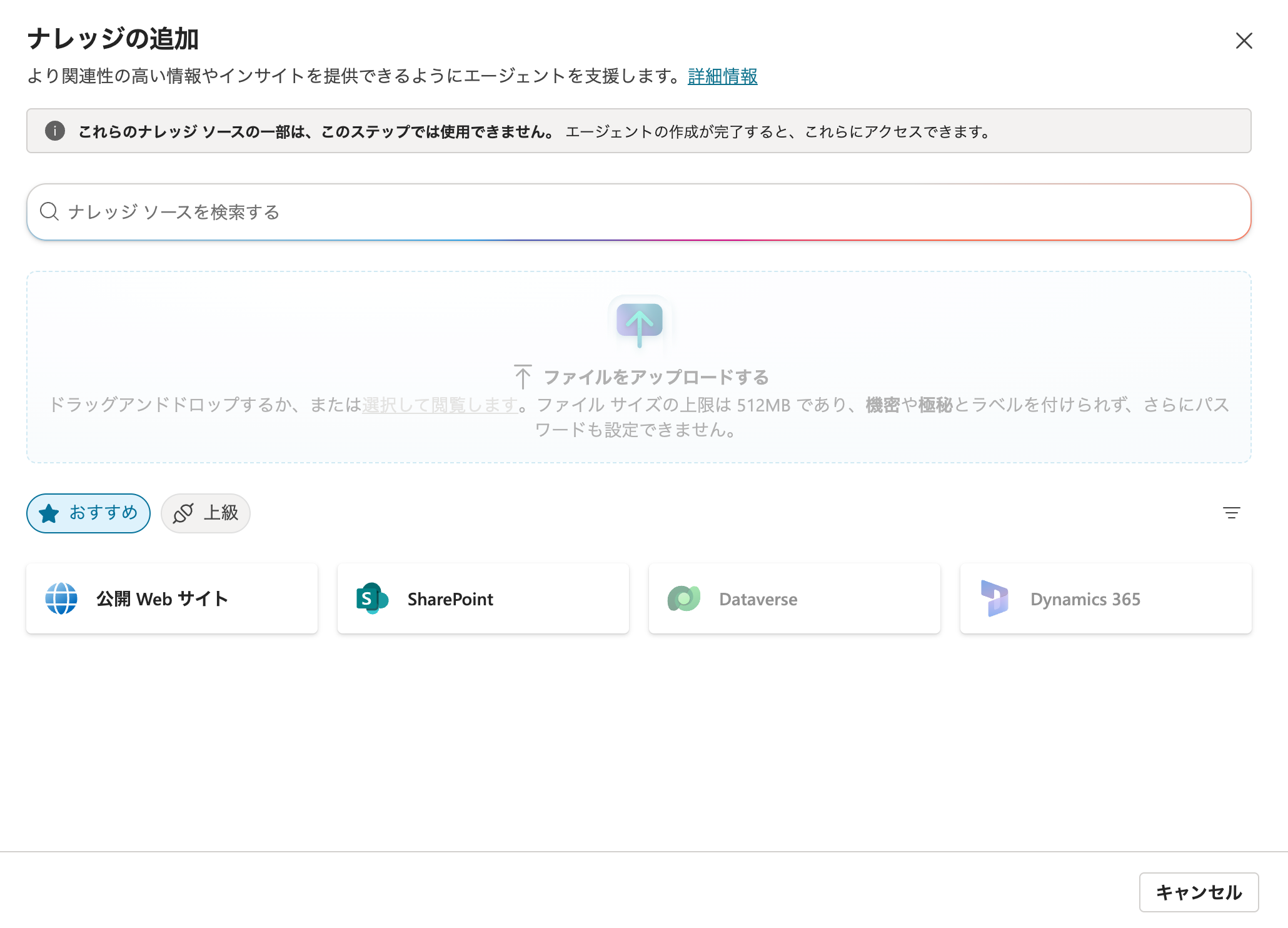Screen dimensions: 1288x928
Task: Open the 詳細情報 link
Action: [x=722, y=76]
